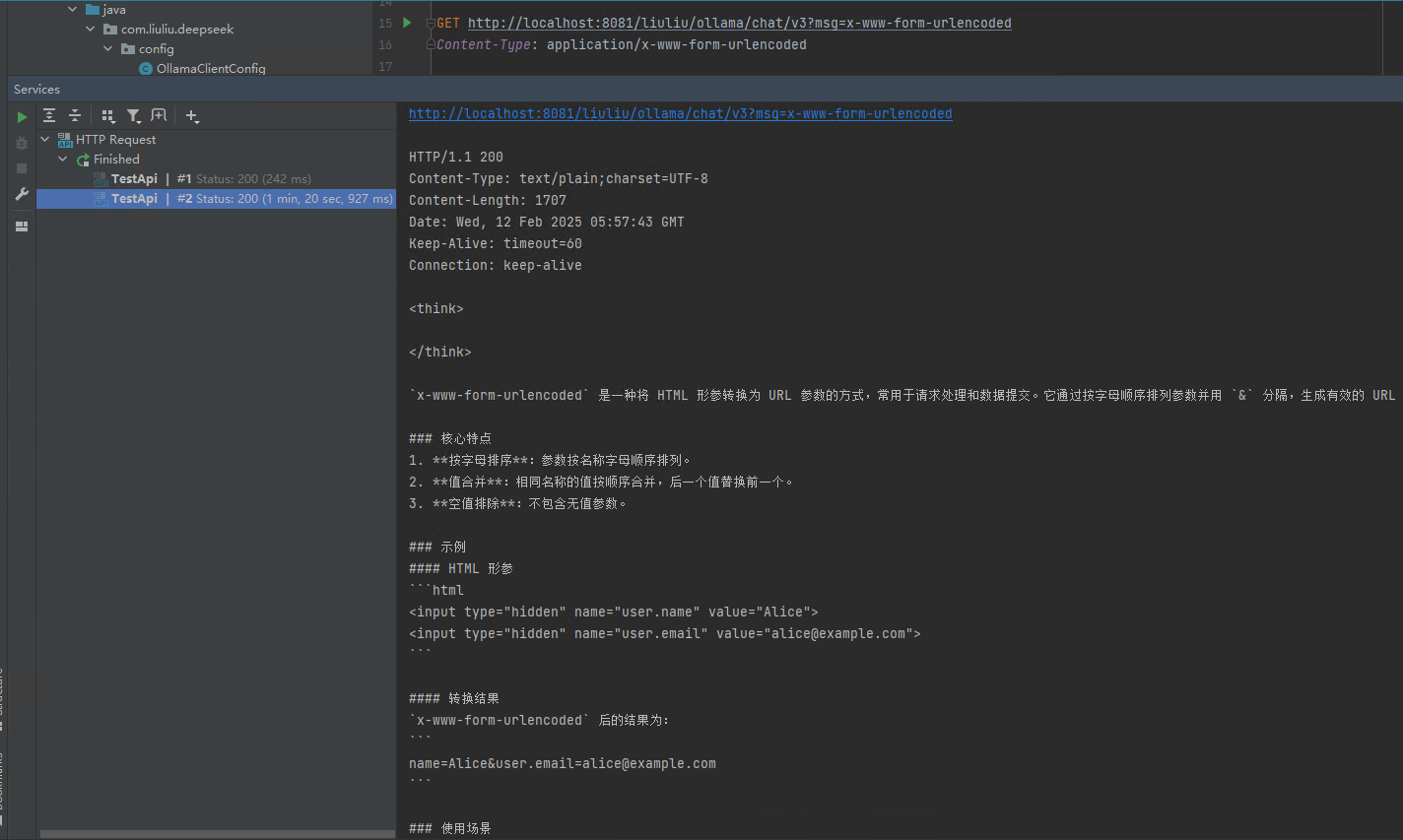Open OllamaClientConfig class in project tree
The height and width of the screenshot is (840, 1403).
pyautogui.click(x=210, y=69)
